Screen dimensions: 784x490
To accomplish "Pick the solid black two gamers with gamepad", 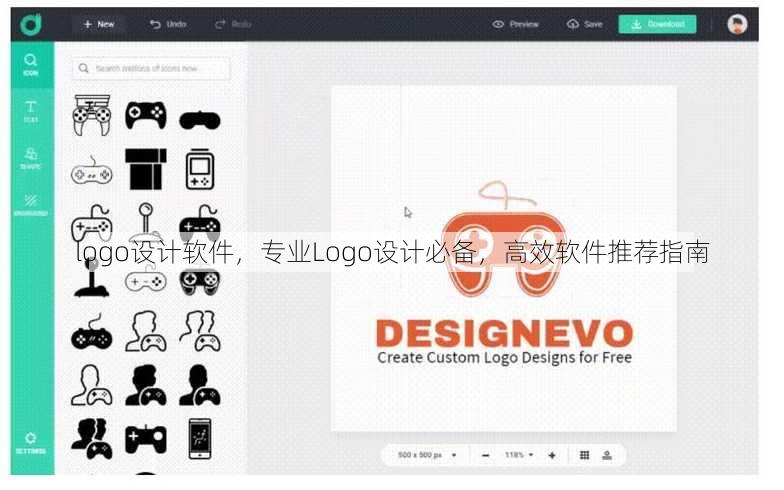I will (92, 438).
